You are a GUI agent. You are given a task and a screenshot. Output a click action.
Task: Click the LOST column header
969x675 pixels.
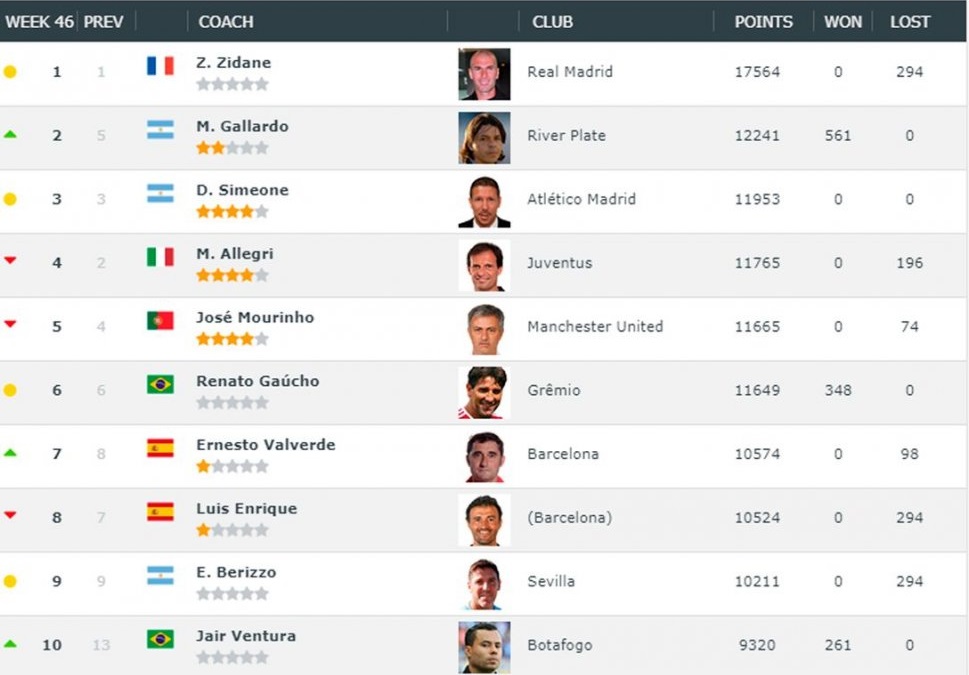tap(910, 22)
